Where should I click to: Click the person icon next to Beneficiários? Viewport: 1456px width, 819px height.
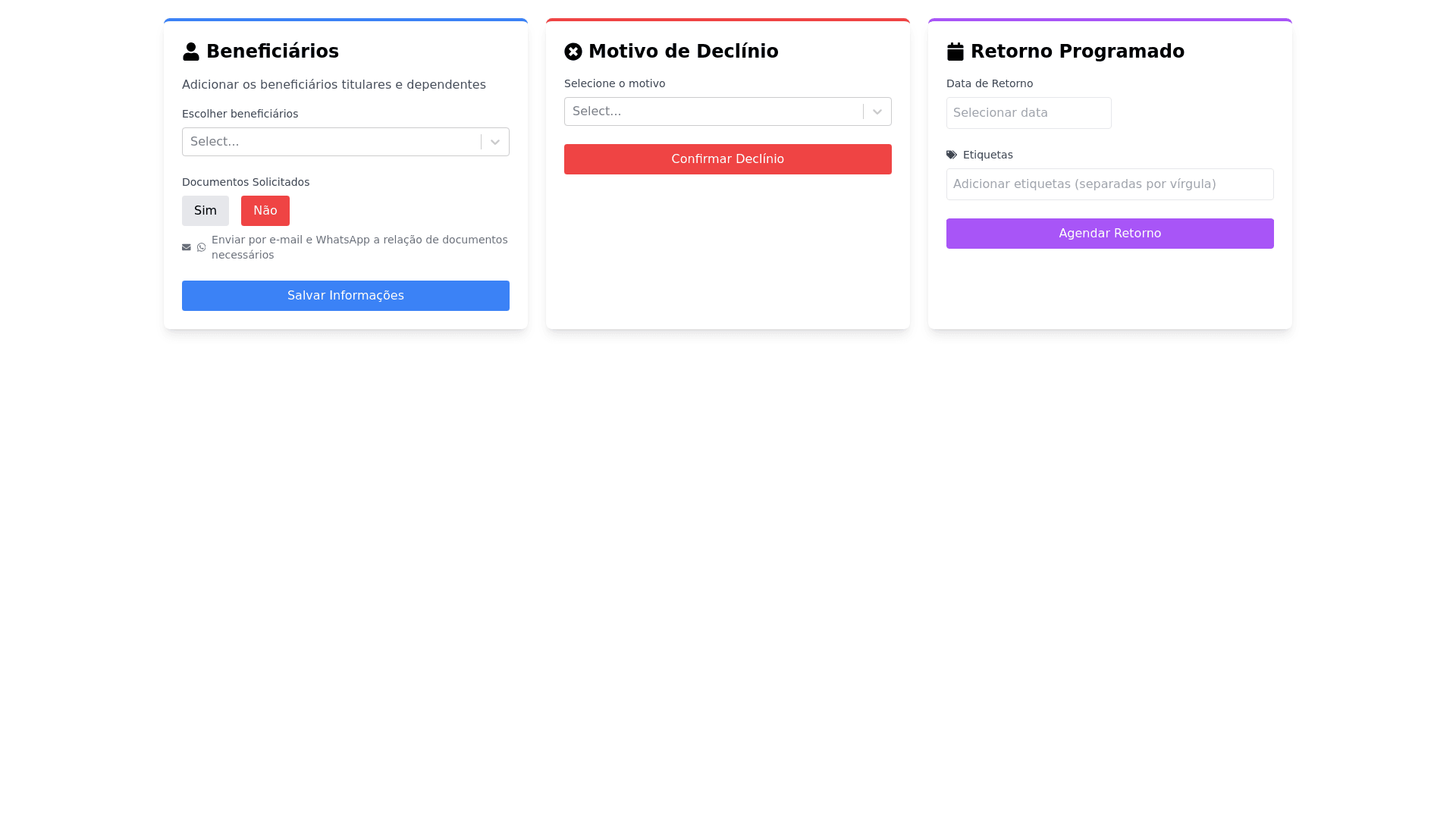(x=191, y=51)
